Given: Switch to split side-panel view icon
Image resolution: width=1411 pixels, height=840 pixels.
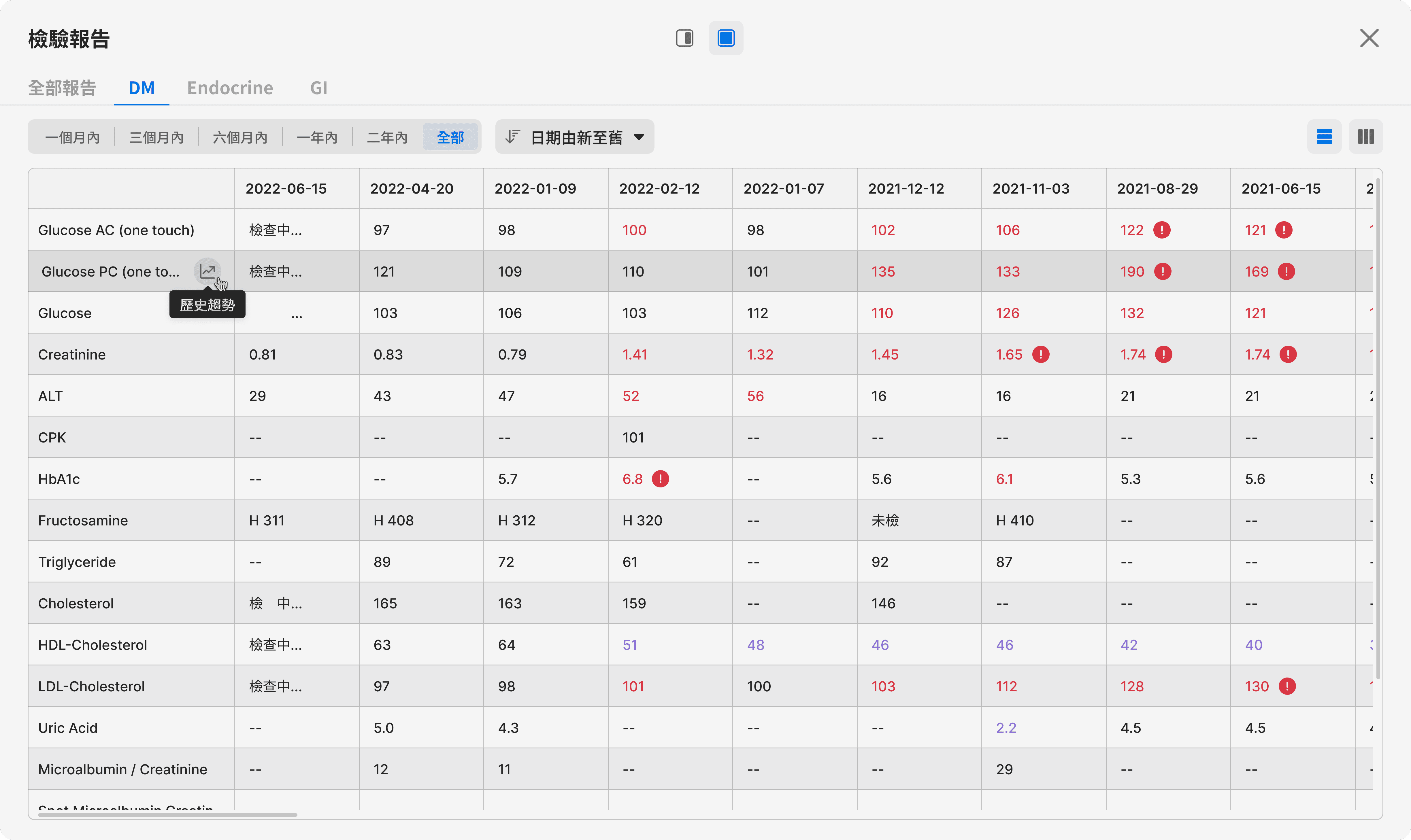Looking at the screenshot, I should (684, 38).
